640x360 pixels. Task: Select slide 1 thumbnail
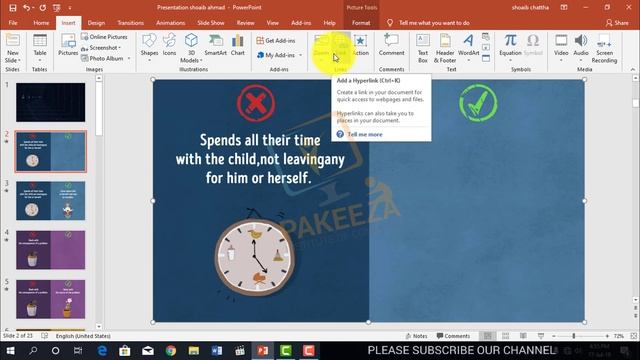click(51, 102)
